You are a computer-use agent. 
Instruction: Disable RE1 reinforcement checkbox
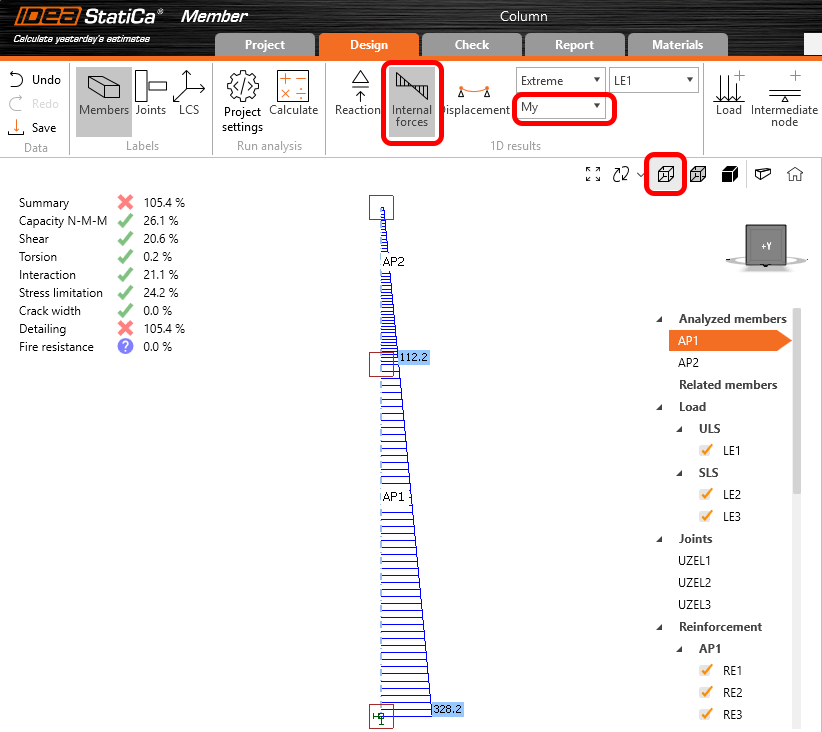click(706, 671)
